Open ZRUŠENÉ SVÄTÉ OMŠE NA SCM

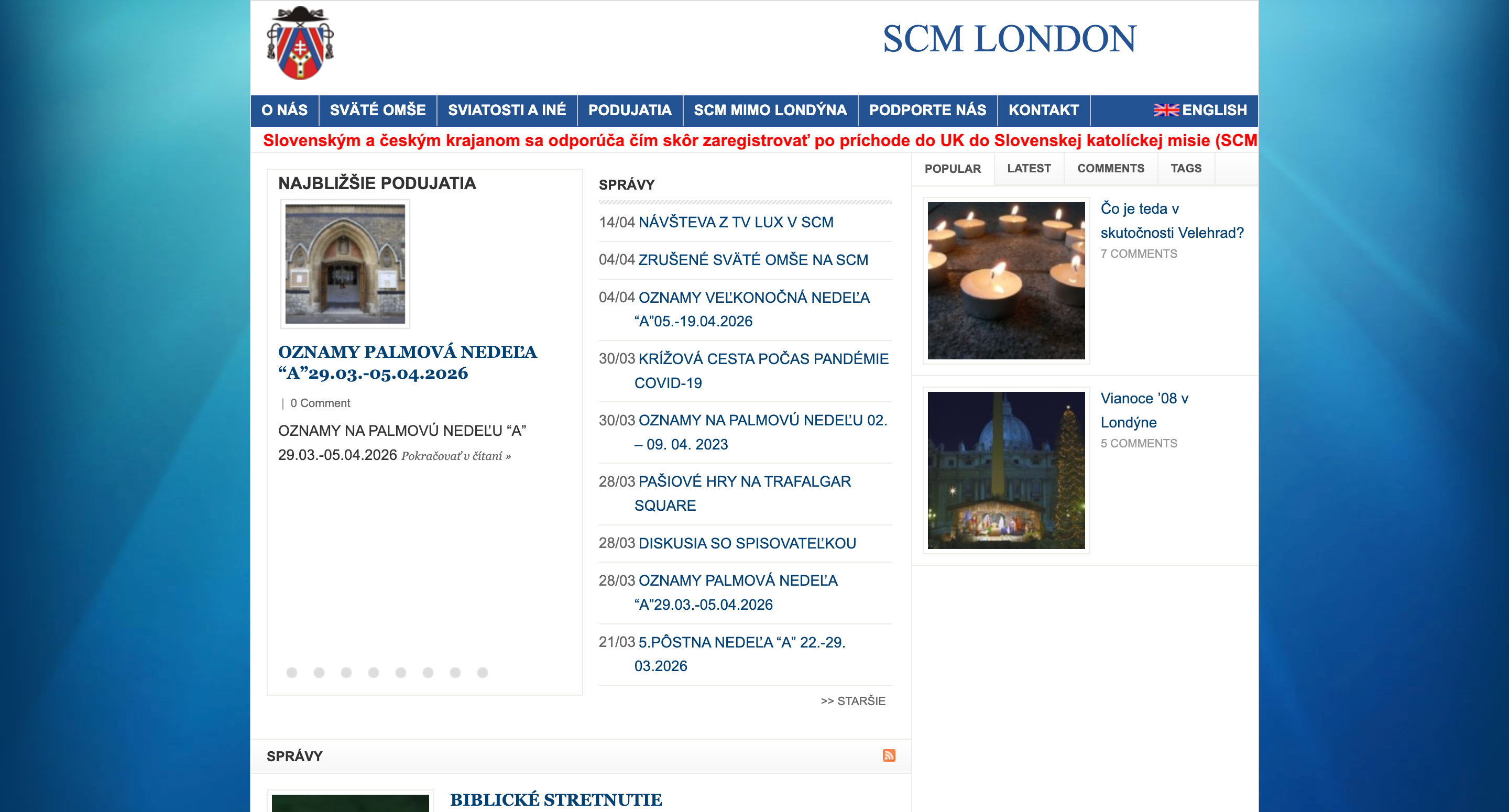(753, 259)
